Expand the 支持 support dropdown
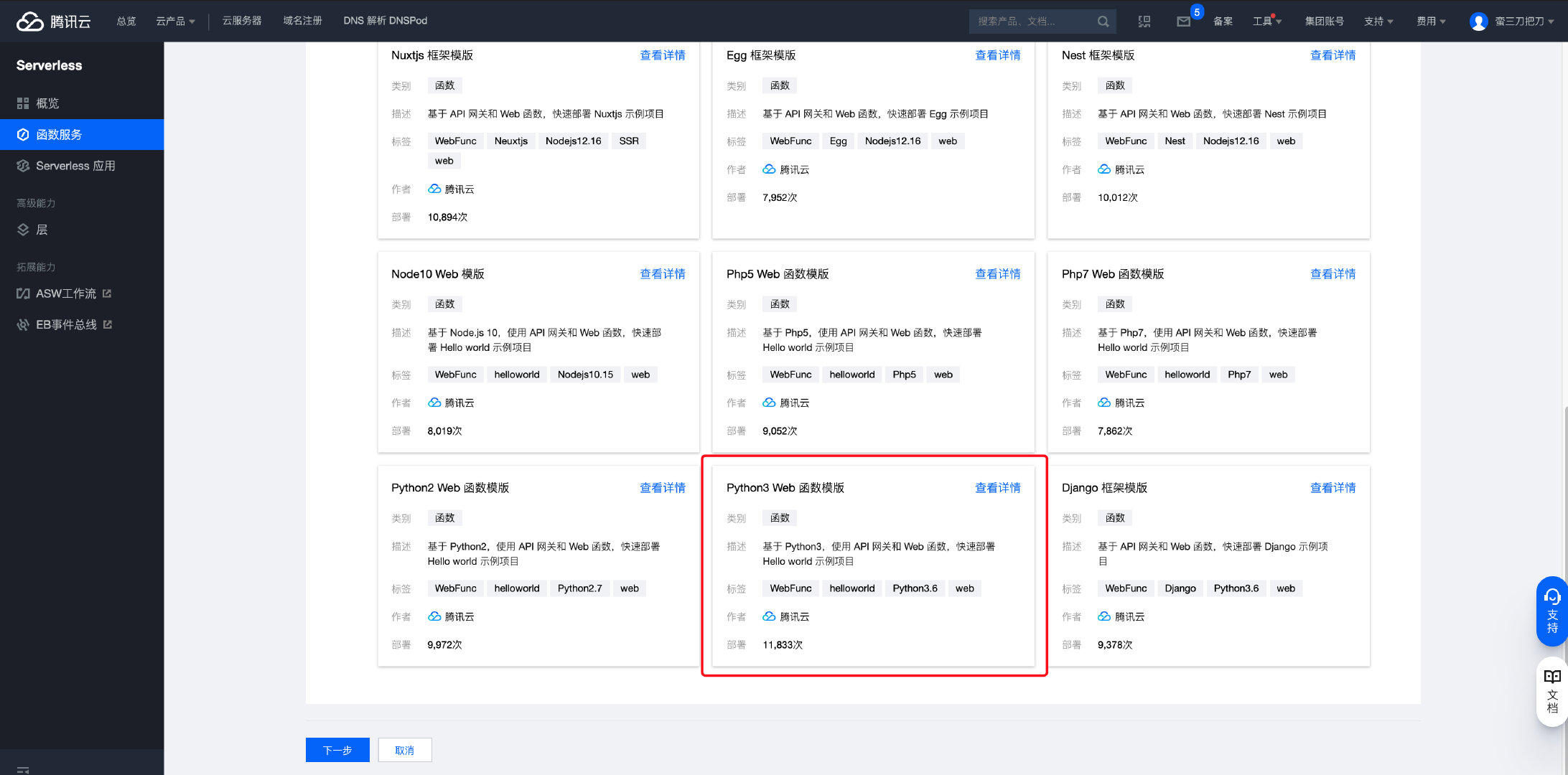 (1378, 22)
